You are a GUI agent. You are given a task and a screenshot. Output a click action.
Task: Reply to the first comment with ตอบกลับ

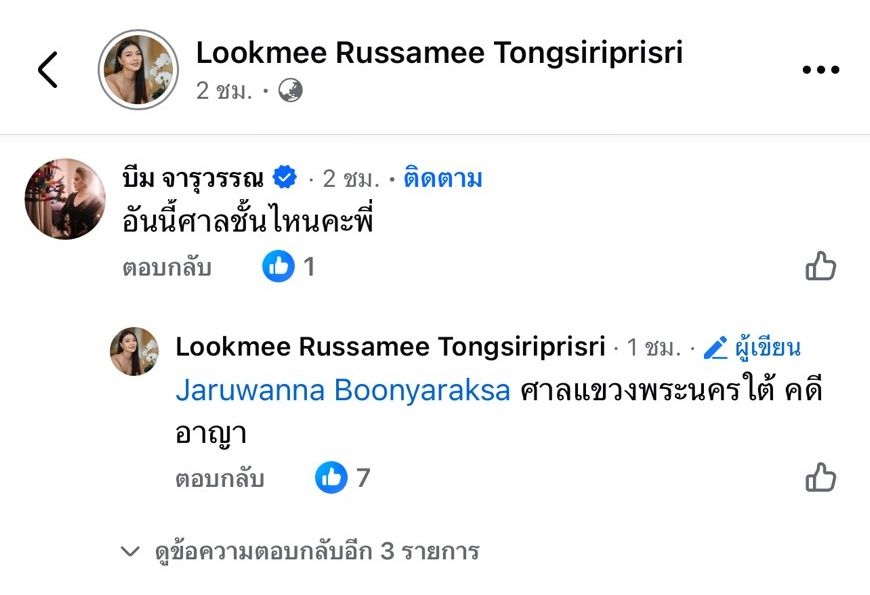(167, 267)
